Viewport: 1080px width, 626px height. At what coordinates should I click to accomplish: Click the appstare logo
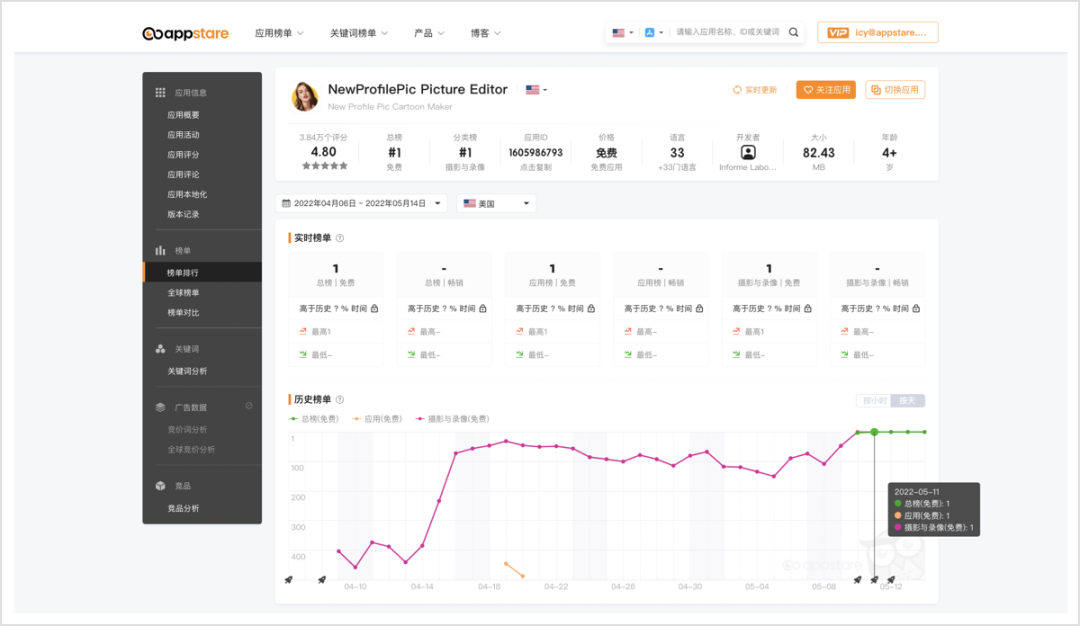(185, 33)
